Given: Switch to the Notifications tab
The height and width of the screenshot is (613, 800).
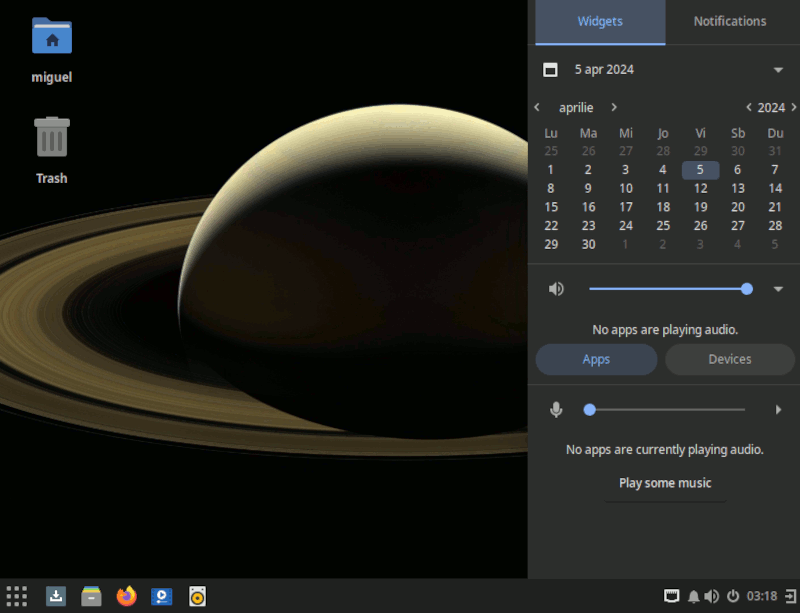Looking at the screenshot, I should pyautogui.click(x=730, y=21).
